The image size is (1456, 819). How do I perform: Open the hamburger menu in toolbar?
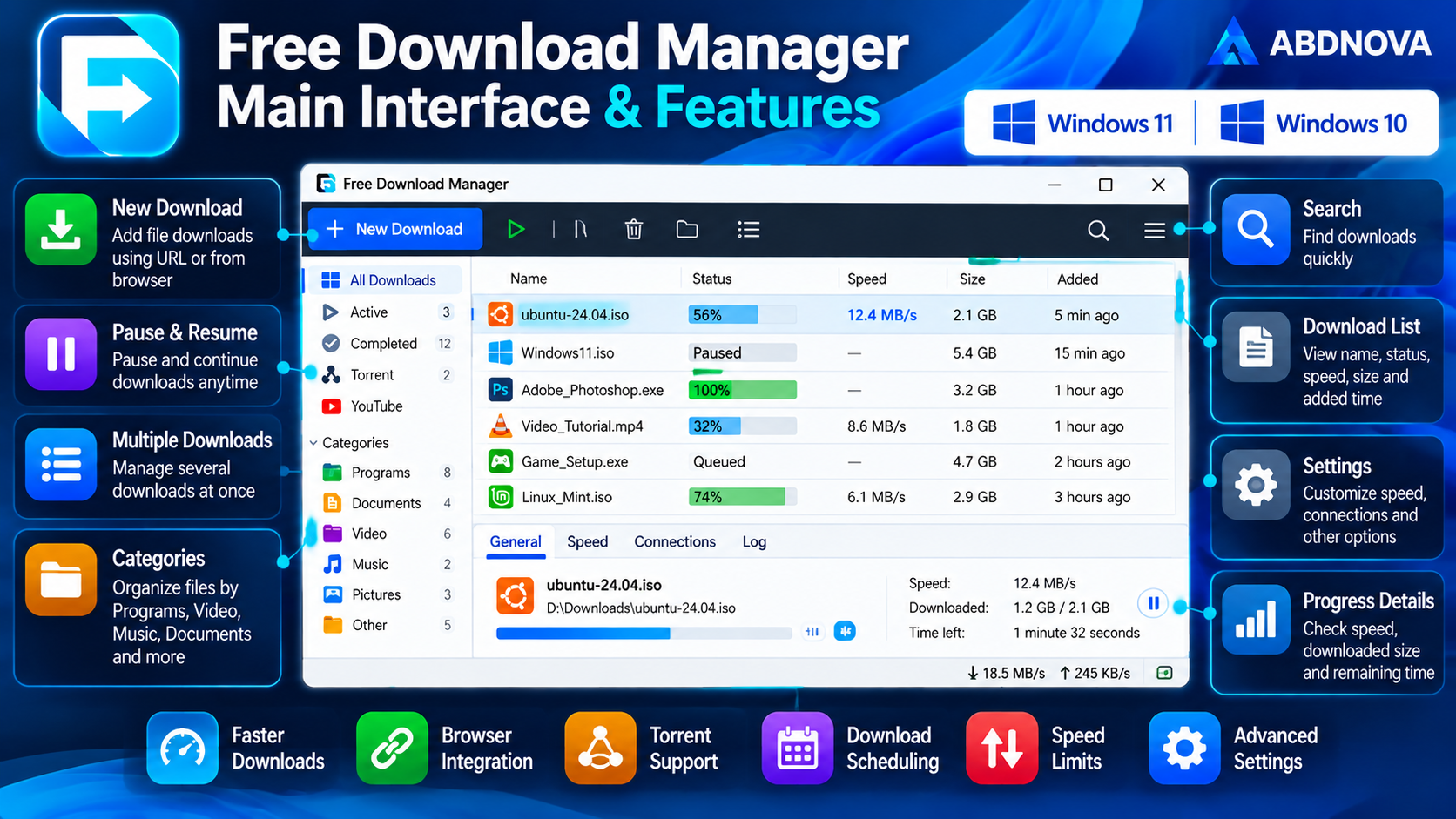point(1155,230)
